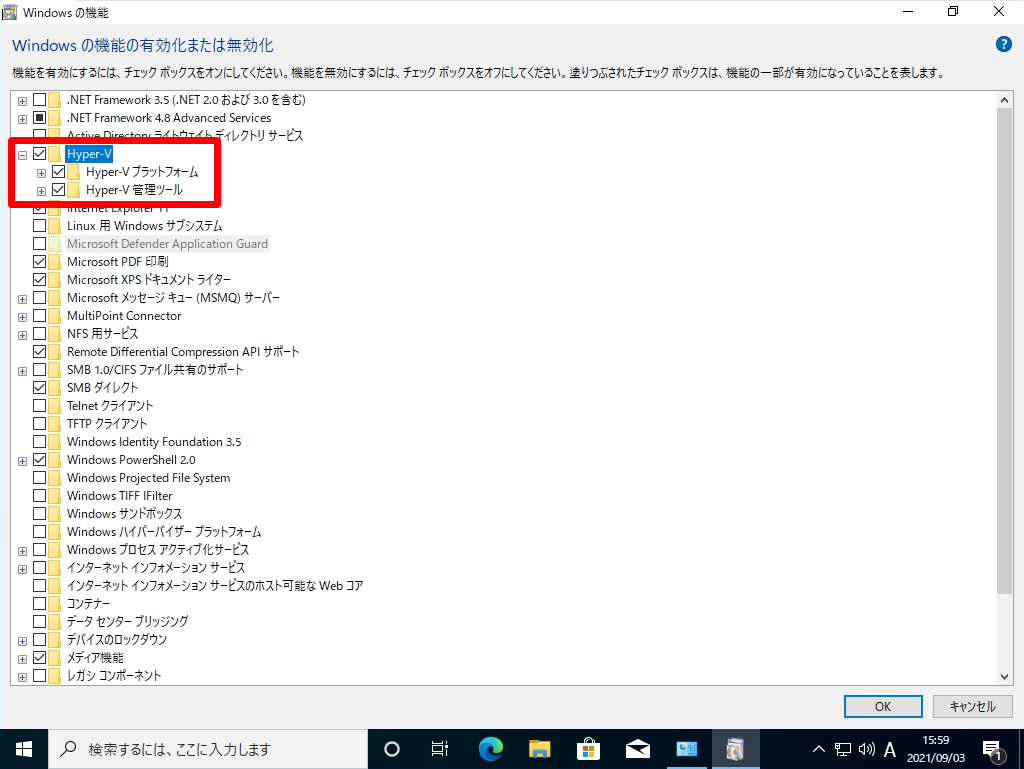Uncheck Hyper-V プラットフォーム checkbox

(59, 172)
